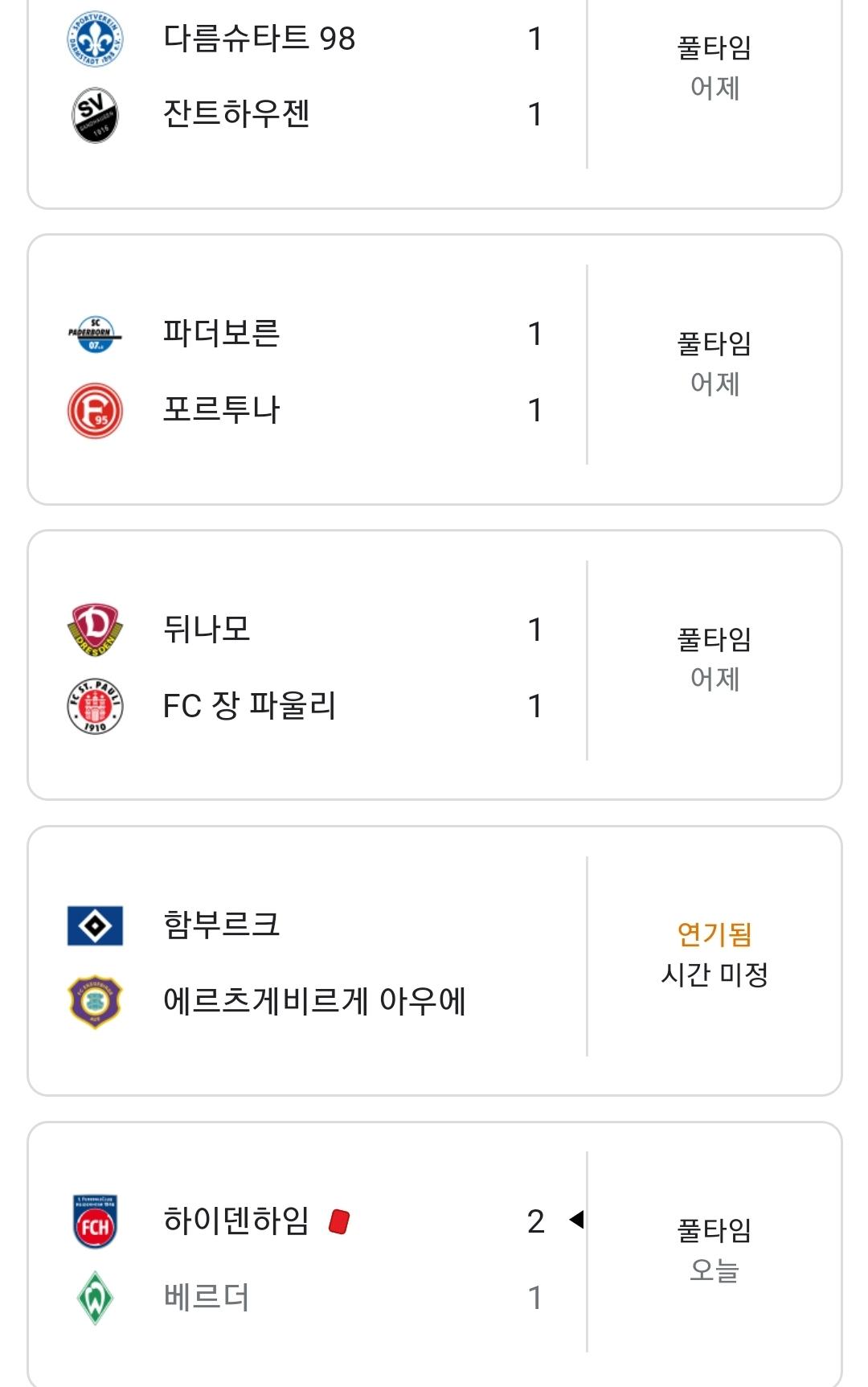Viewport: 868px width, 1387px height.
Task: Tap the orange 연기됨 postponed status
Action: tap(714, 934)
